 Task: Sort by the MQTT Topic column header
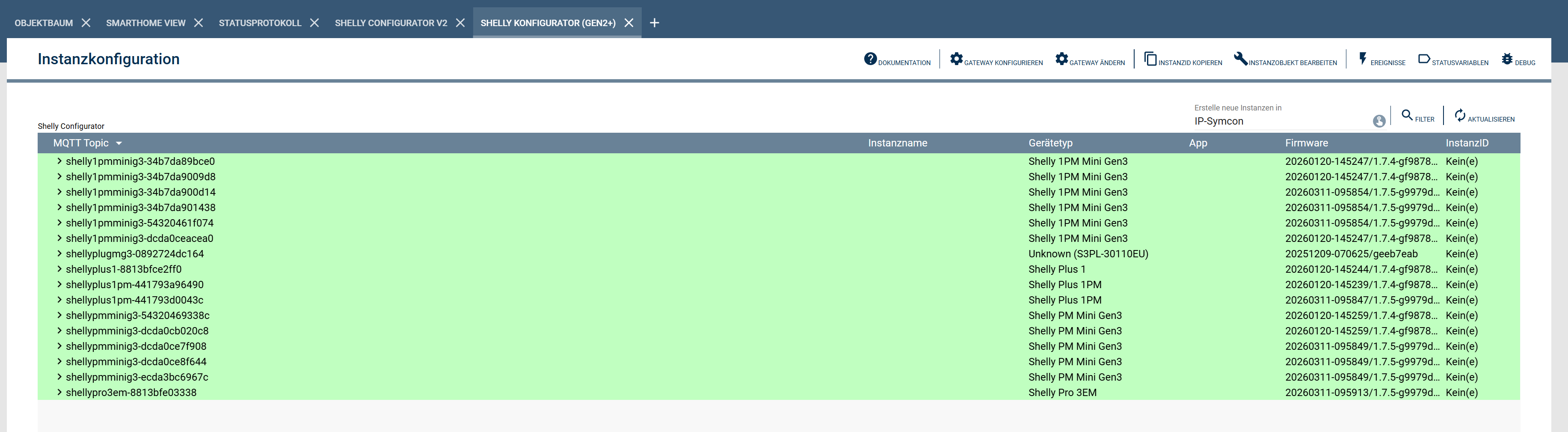pos(81,143)
